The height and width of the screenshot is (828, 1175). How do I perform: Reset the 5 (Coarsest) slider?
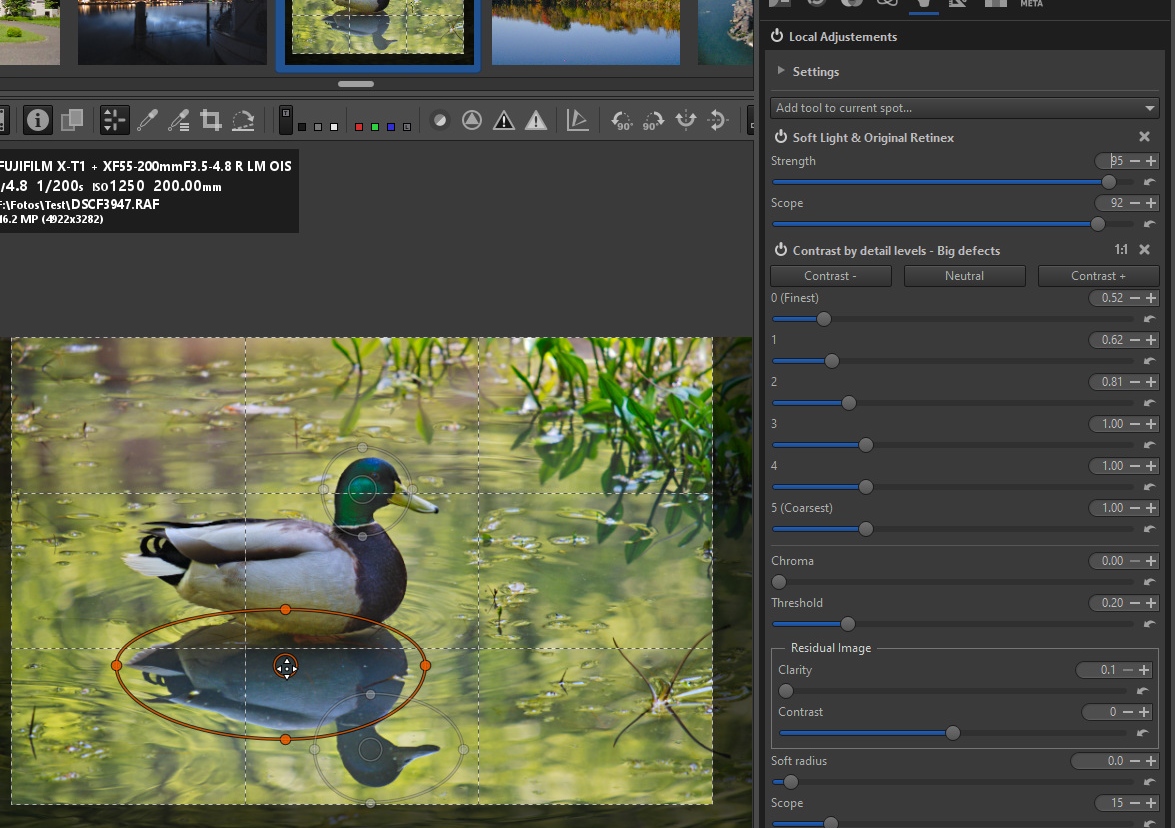tap(1150, 529)
